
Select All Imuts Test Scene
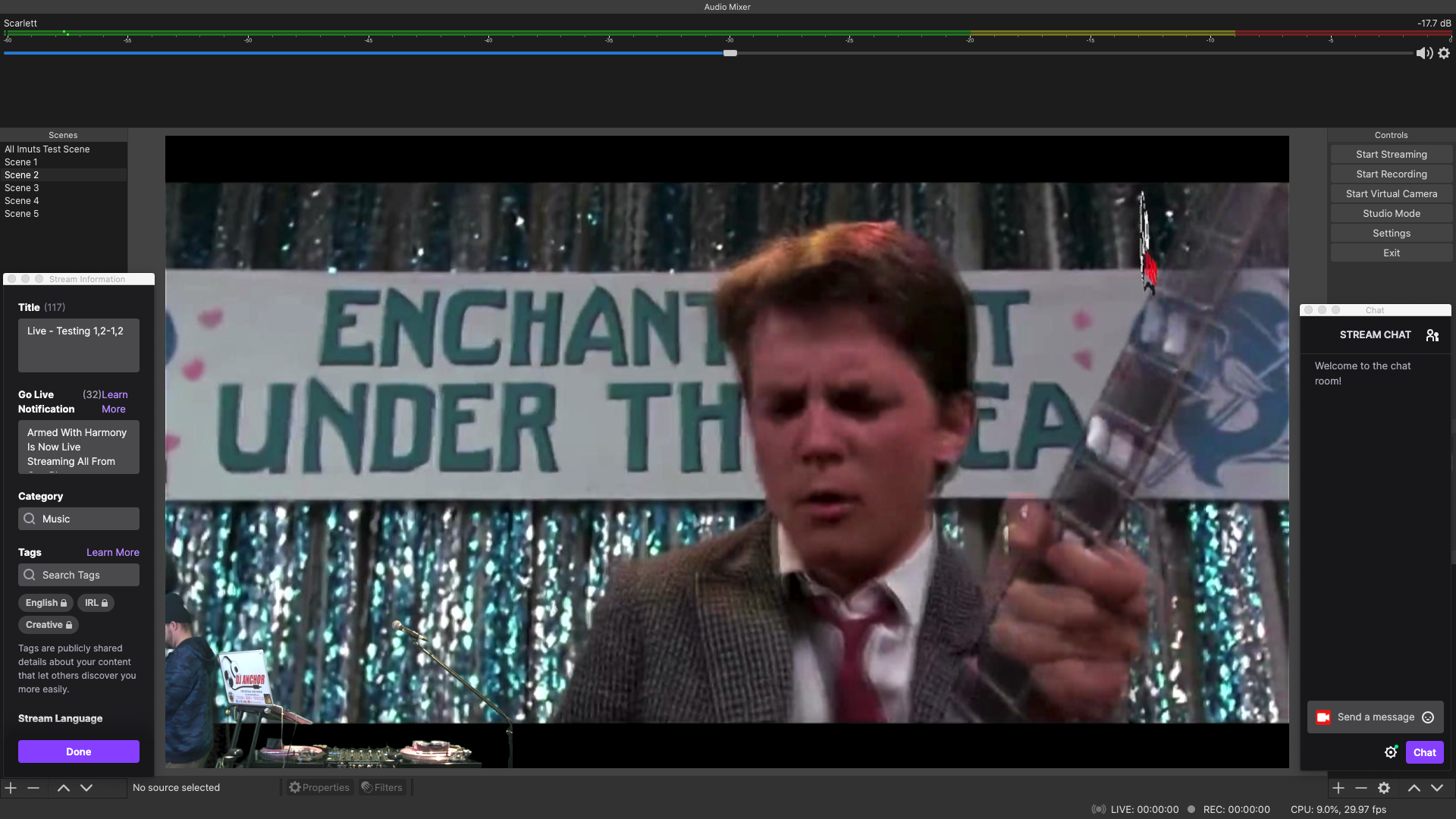tap(64, 149)
